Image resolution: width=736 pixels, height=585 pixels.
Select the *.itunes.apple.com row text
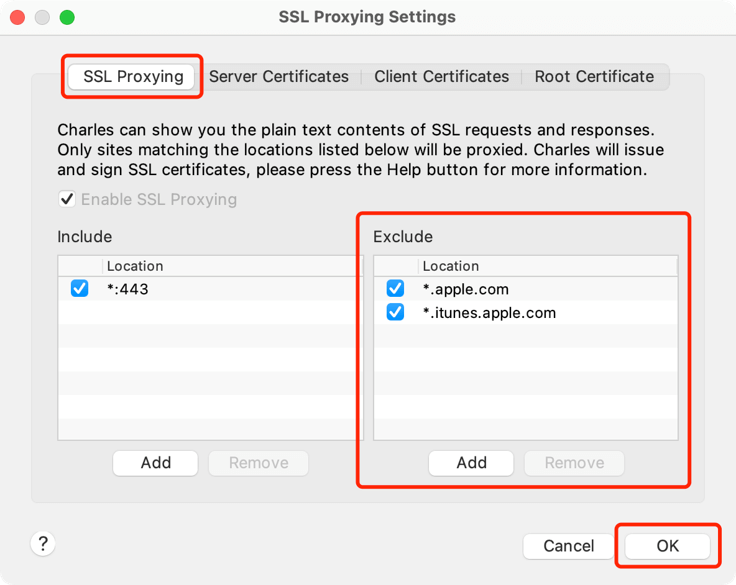tap(489, 312)
